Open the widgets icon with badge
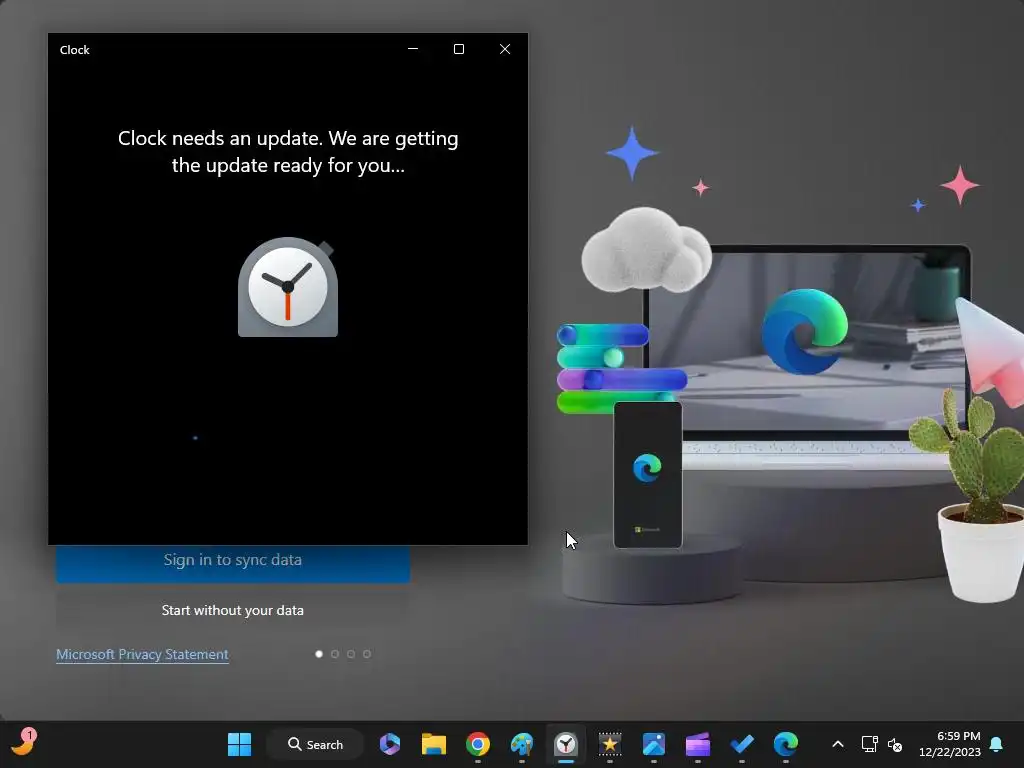 (25, 743)
